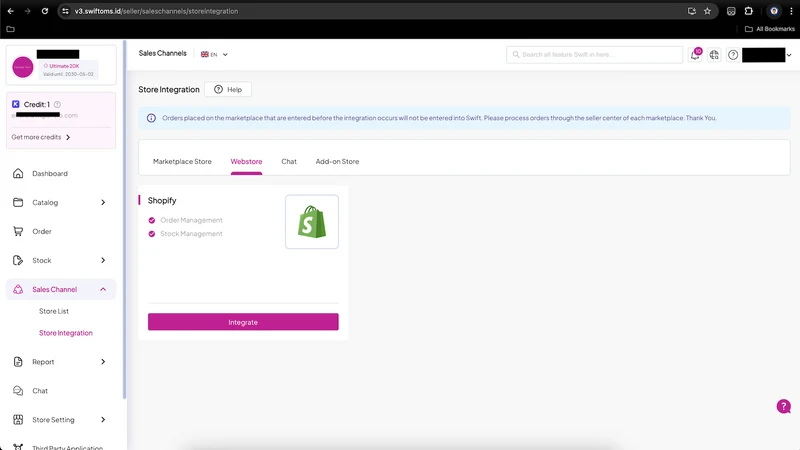The width and height of the screenshot is (800, 450).
Task: Open All Bookmarks folder
Action: 770,29
